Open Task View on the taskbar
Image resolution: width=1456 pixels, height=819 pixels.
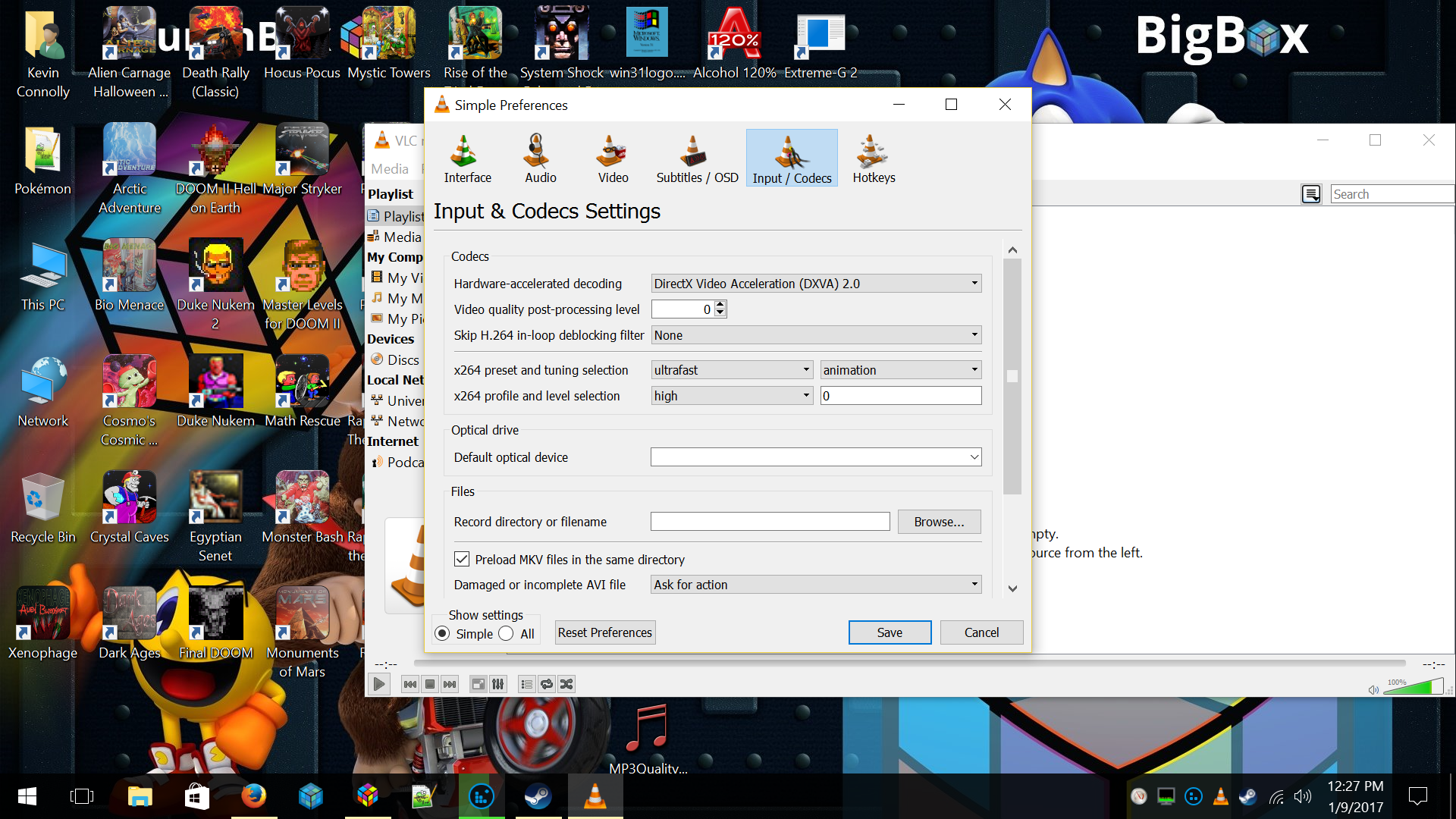point(82,796)
